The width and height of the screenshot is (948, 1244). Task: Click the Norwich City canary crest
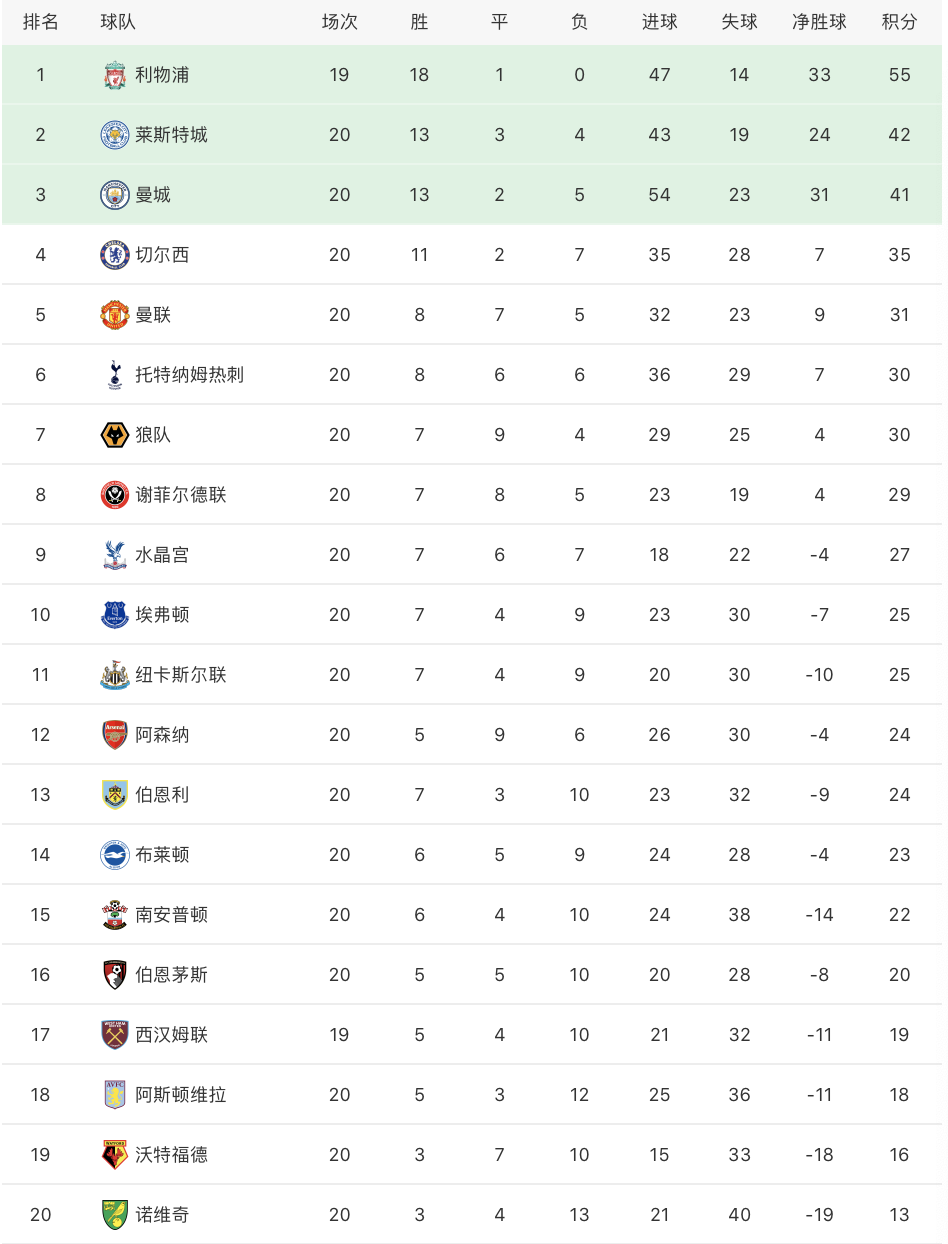pyautogui.click(x=115, y=1215)
